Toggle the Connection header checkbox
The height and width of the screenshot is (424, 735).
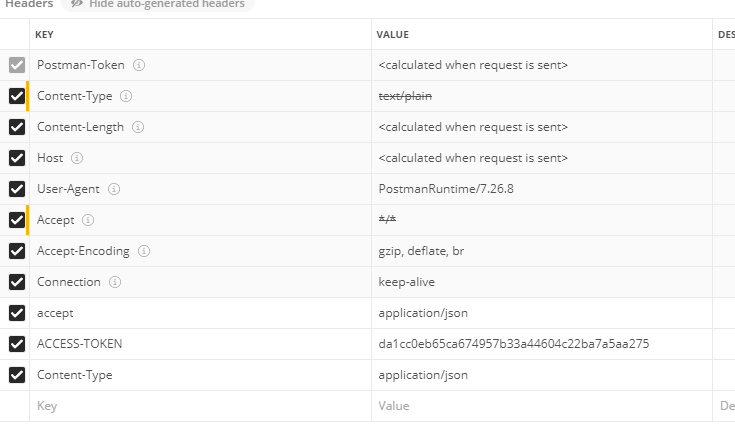click(16, 282)
